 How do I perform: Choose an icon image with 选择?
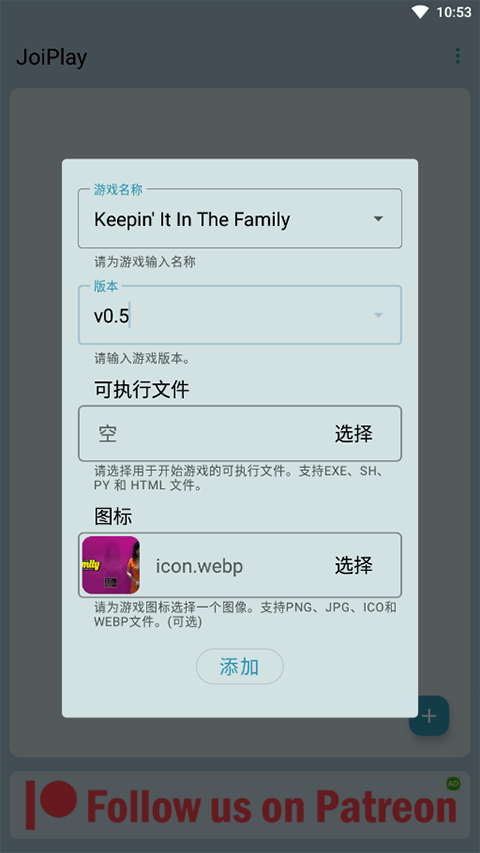pyautogui.click(x=353, y=565)
